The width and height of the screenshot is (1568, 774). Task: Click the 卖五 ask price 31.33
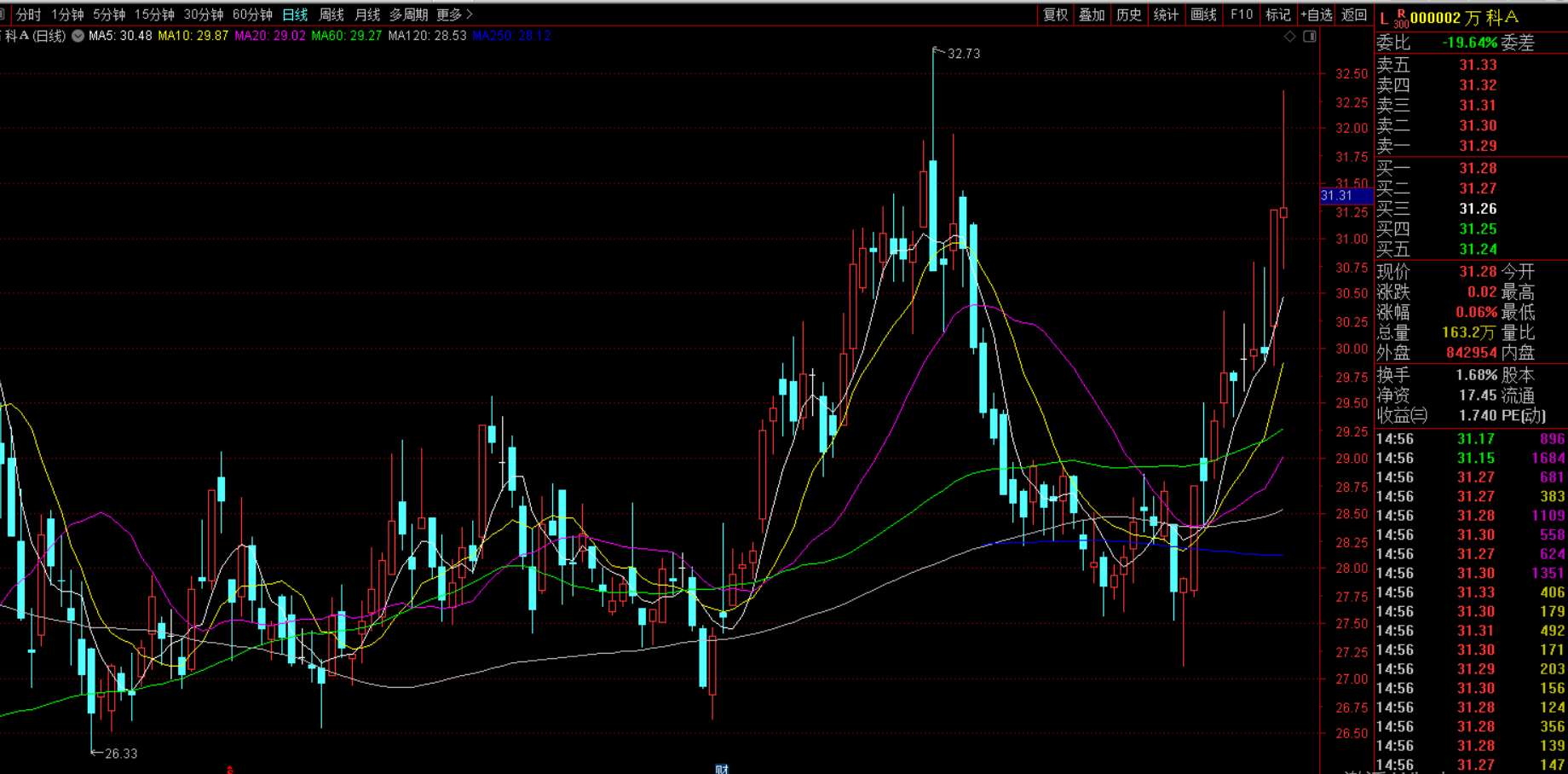pos(1478,65)
